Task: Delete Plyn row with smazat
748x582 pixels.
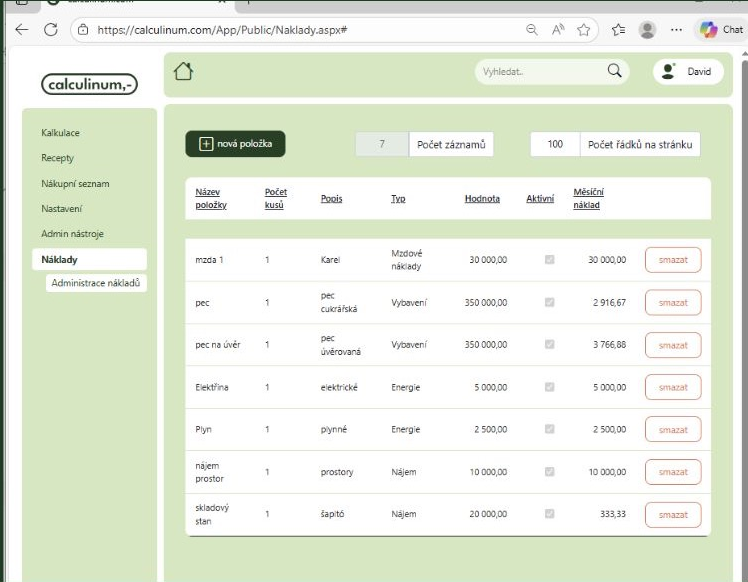Action: (x=673, y=429)
